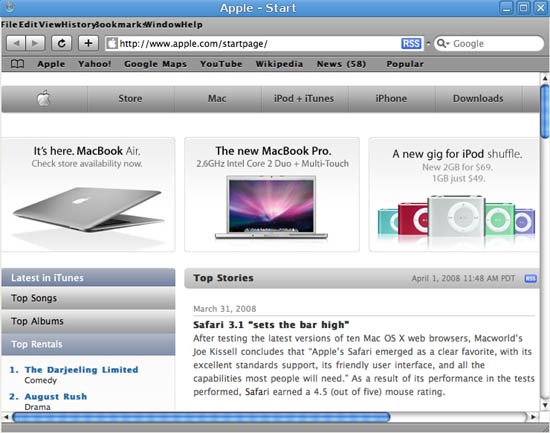Open the Edit menu

coord(28,25)
